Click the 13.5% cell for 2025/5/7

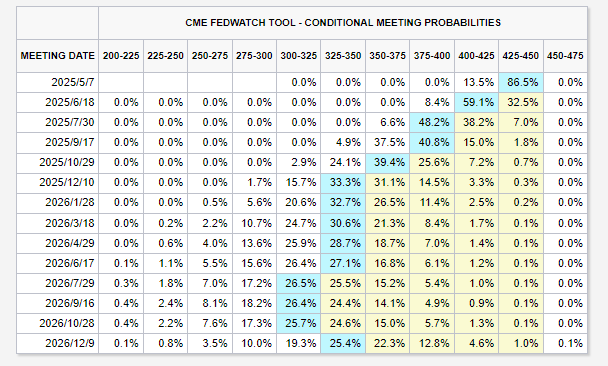coord(476,82)
